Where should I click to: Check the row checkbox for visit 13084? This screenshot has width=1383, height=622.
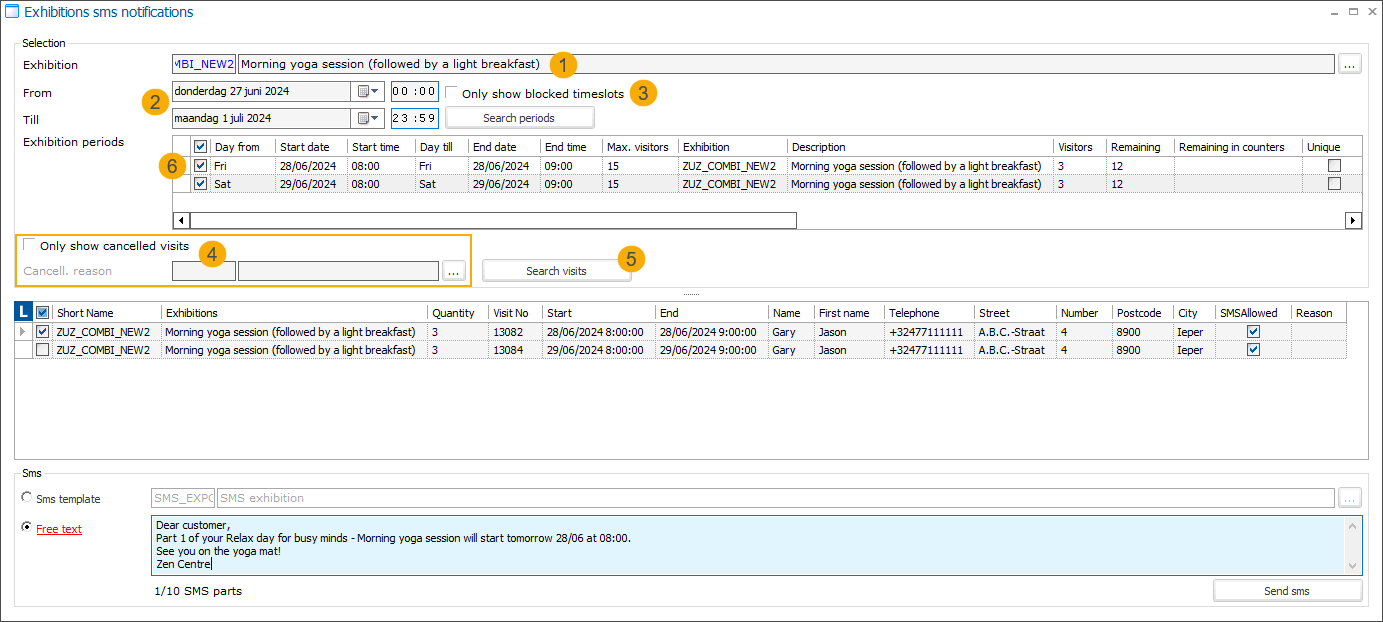[41, 349]
